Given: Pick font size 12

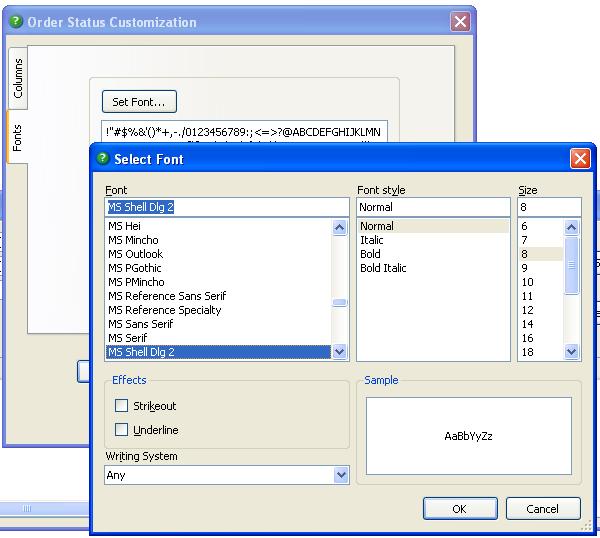Looking at the screenshot, I should 528,310.
